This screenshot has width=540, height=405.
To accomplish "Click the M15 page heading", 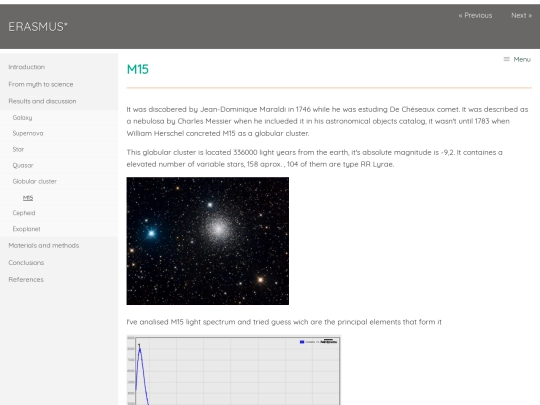I will pos(138,70).
